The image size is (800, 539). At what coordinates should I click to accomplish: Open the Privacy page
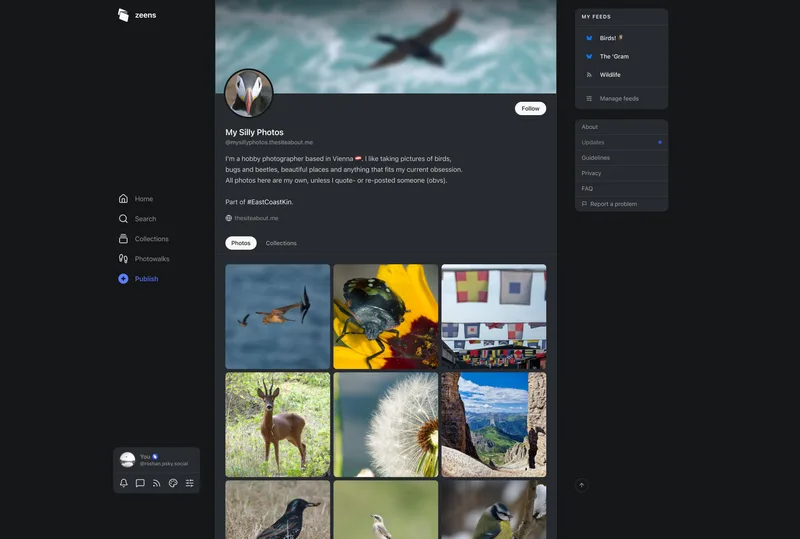coord(621,173)
